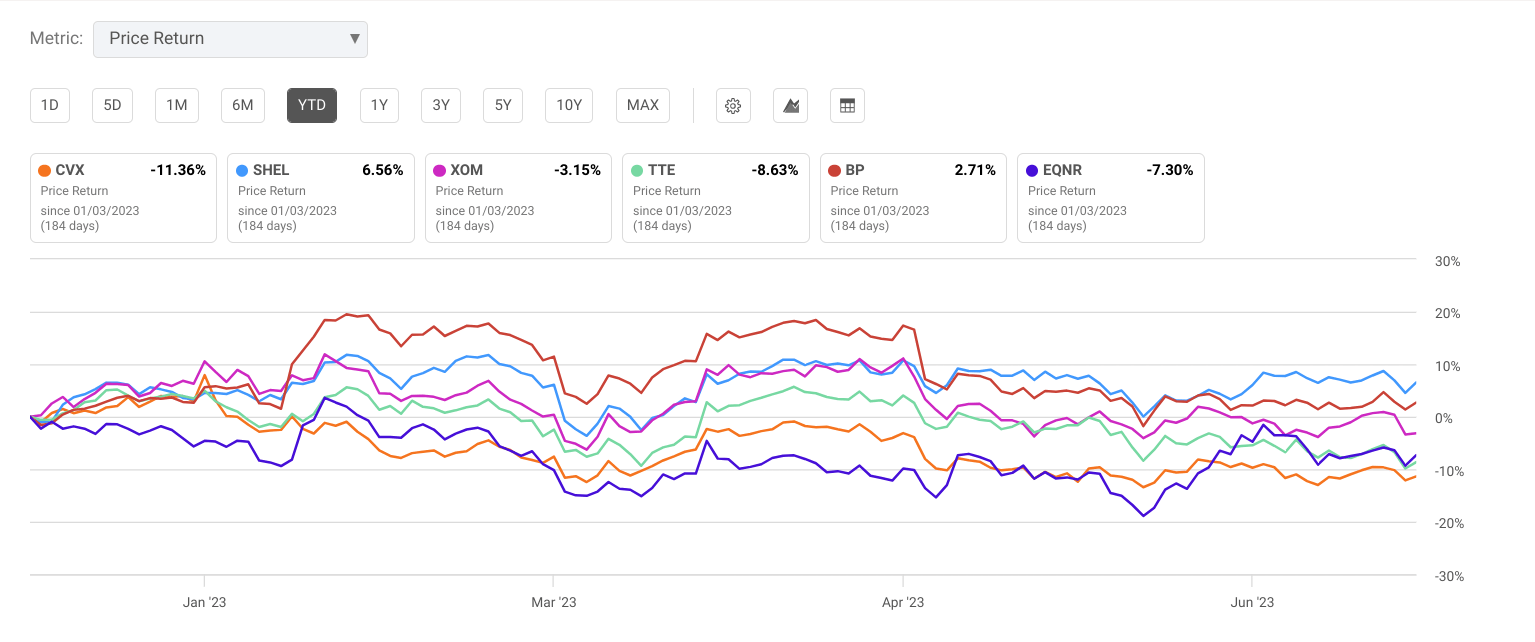Click the Metric label text
The height and width of the screenshot is (642, 1535).
coord(57,39)
